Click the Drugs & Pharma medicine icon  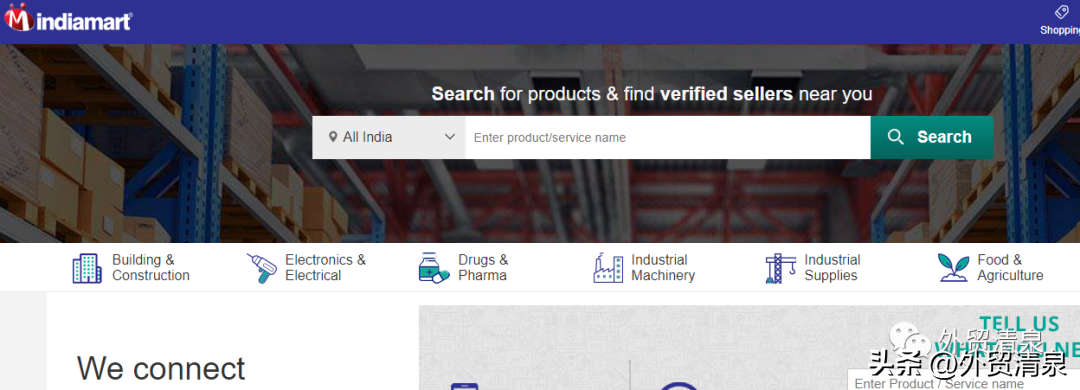pyautogui.click(x=434, y=267)
